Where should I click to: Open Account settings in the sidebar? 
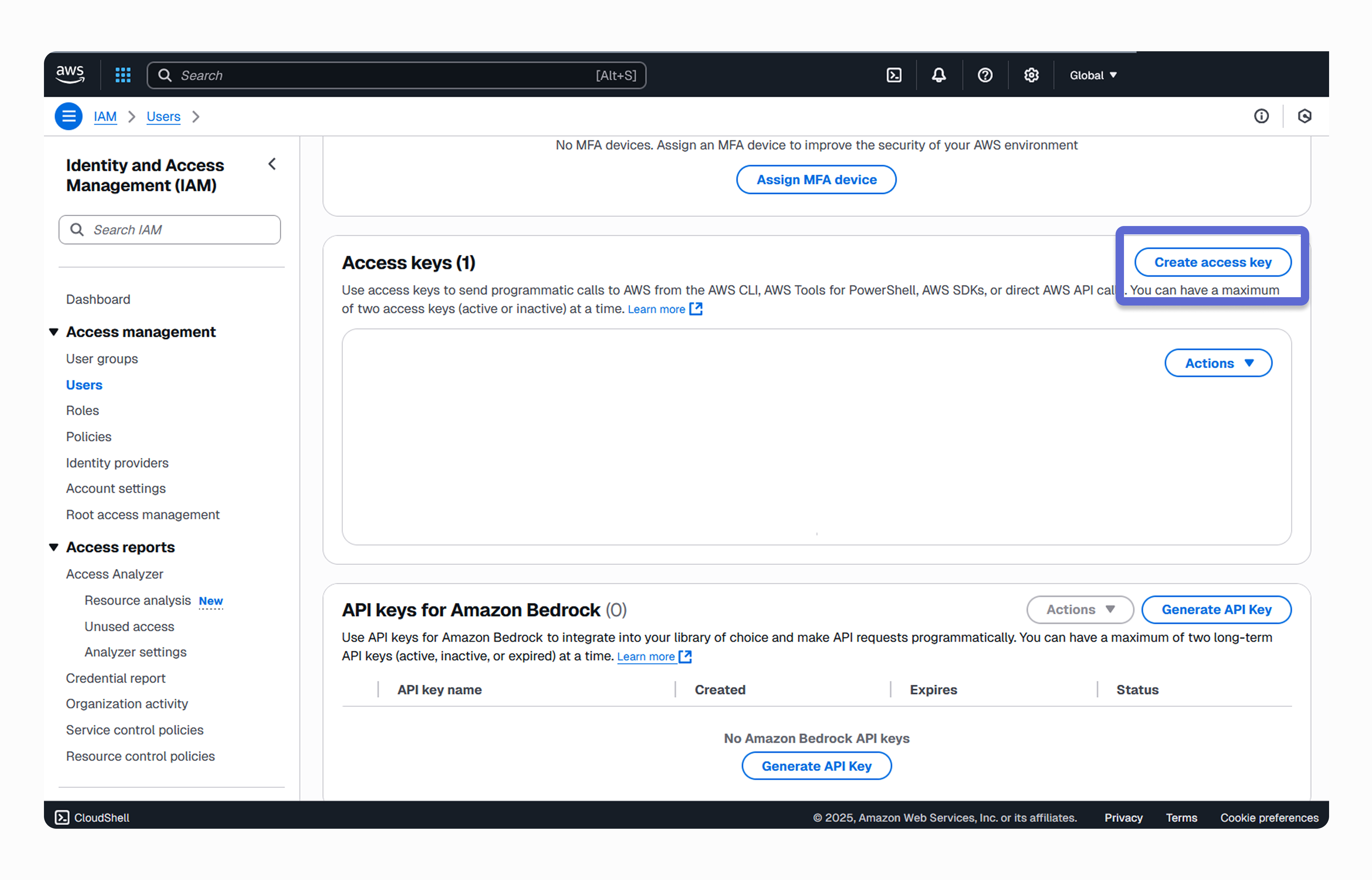tap(116, 489)
